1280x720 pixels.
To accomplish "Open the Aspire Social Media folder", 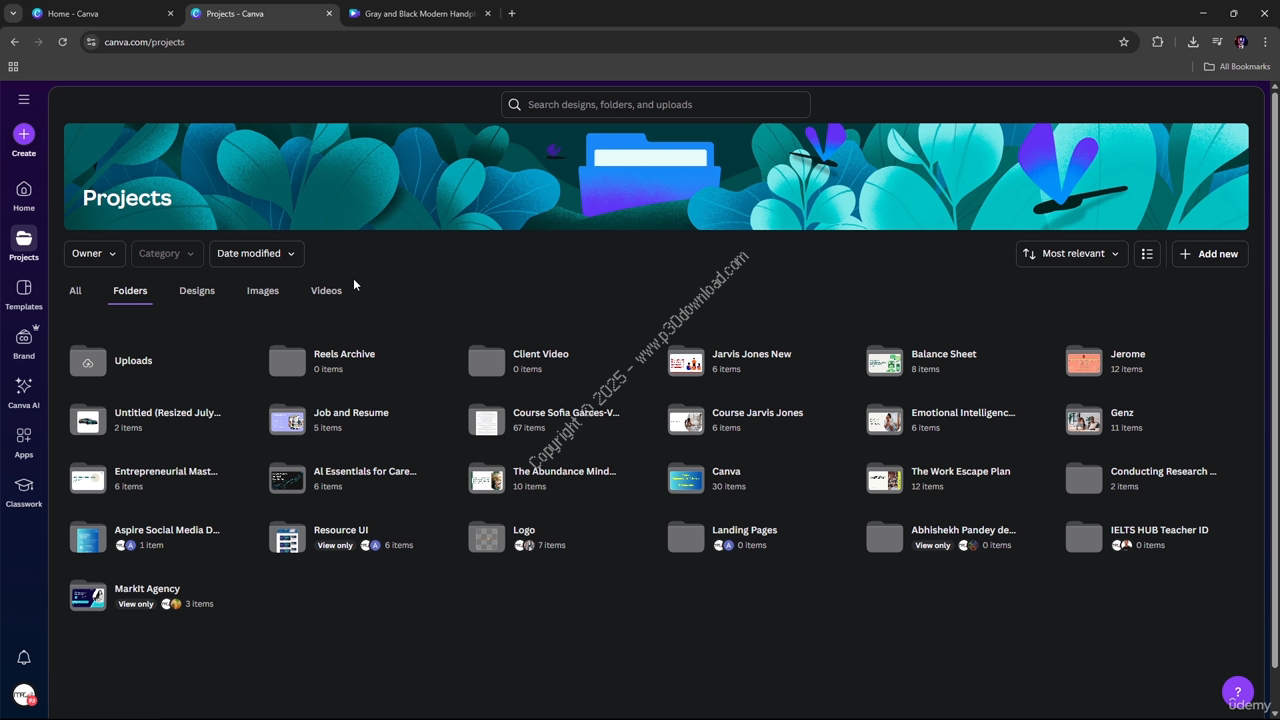I will [x=145, y=537].
